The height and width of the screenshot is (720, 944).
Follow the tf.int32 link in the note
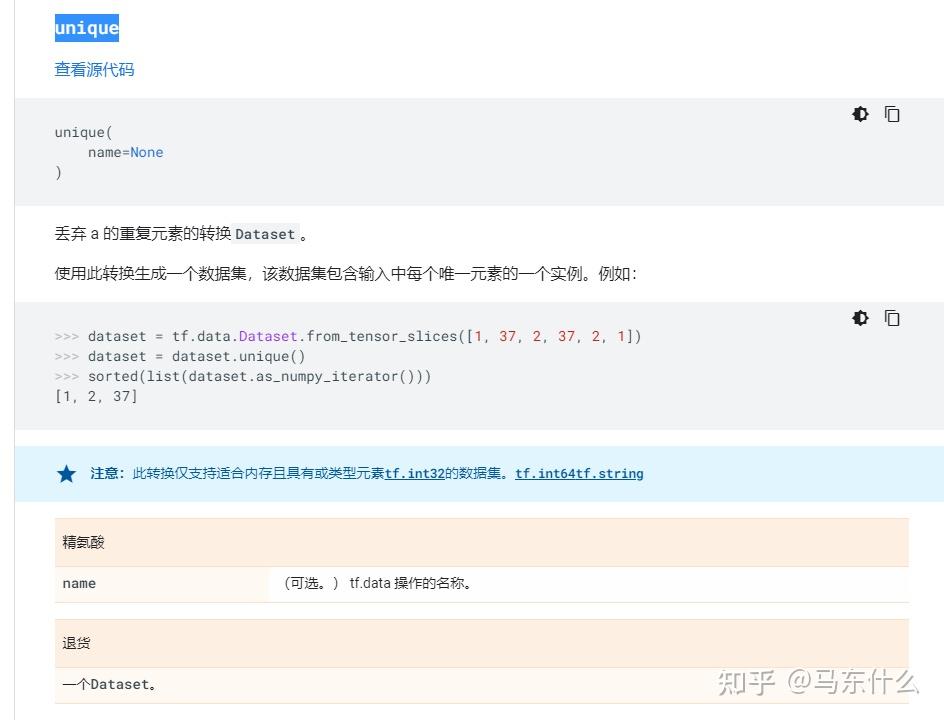[414, 474]
